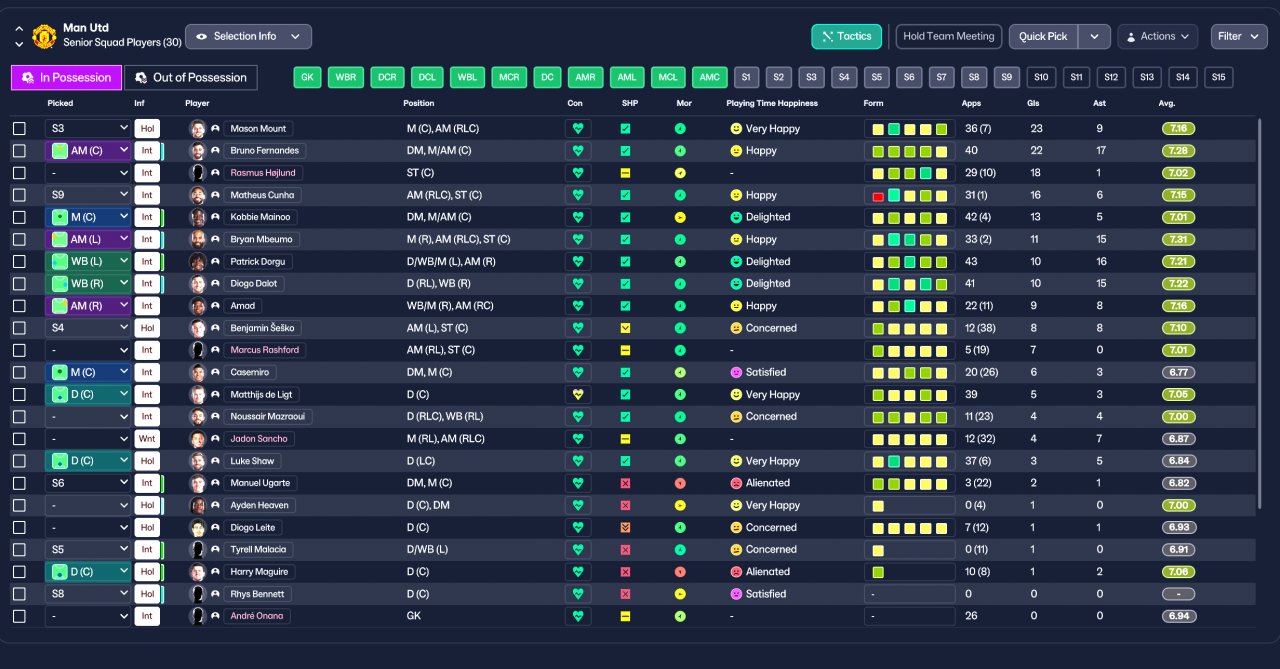Tick the checkbox for the Luke Shaw row
The image size is (1280, 669).
tap(19, 461)
